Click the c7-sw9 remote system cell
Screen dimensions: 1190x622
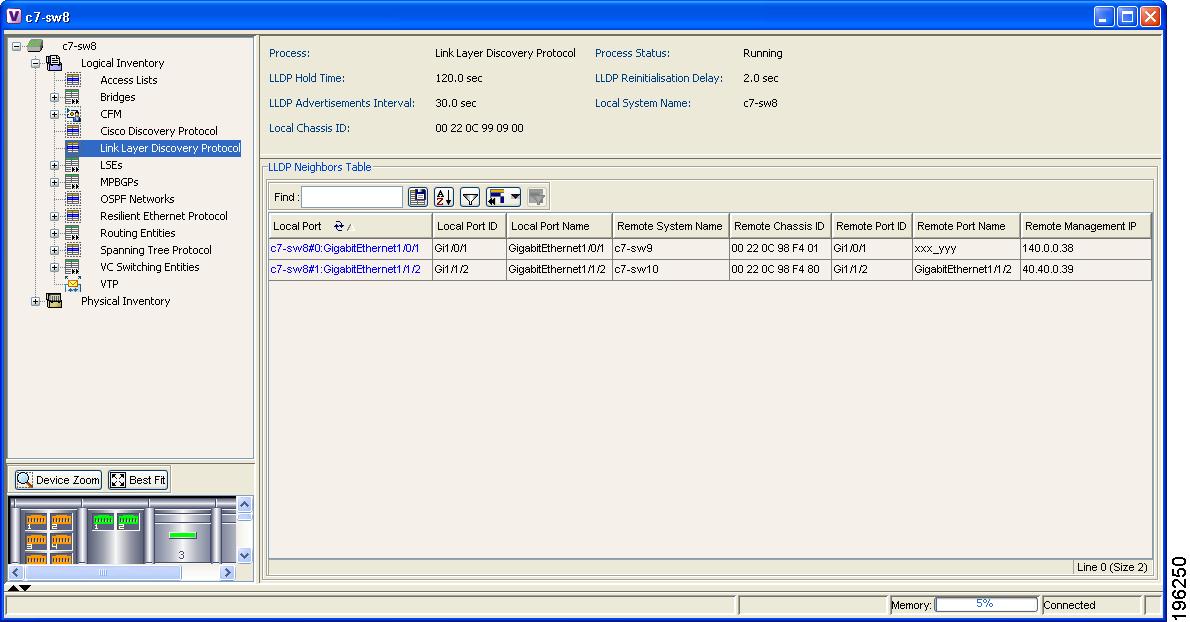(x=671, y=248)
